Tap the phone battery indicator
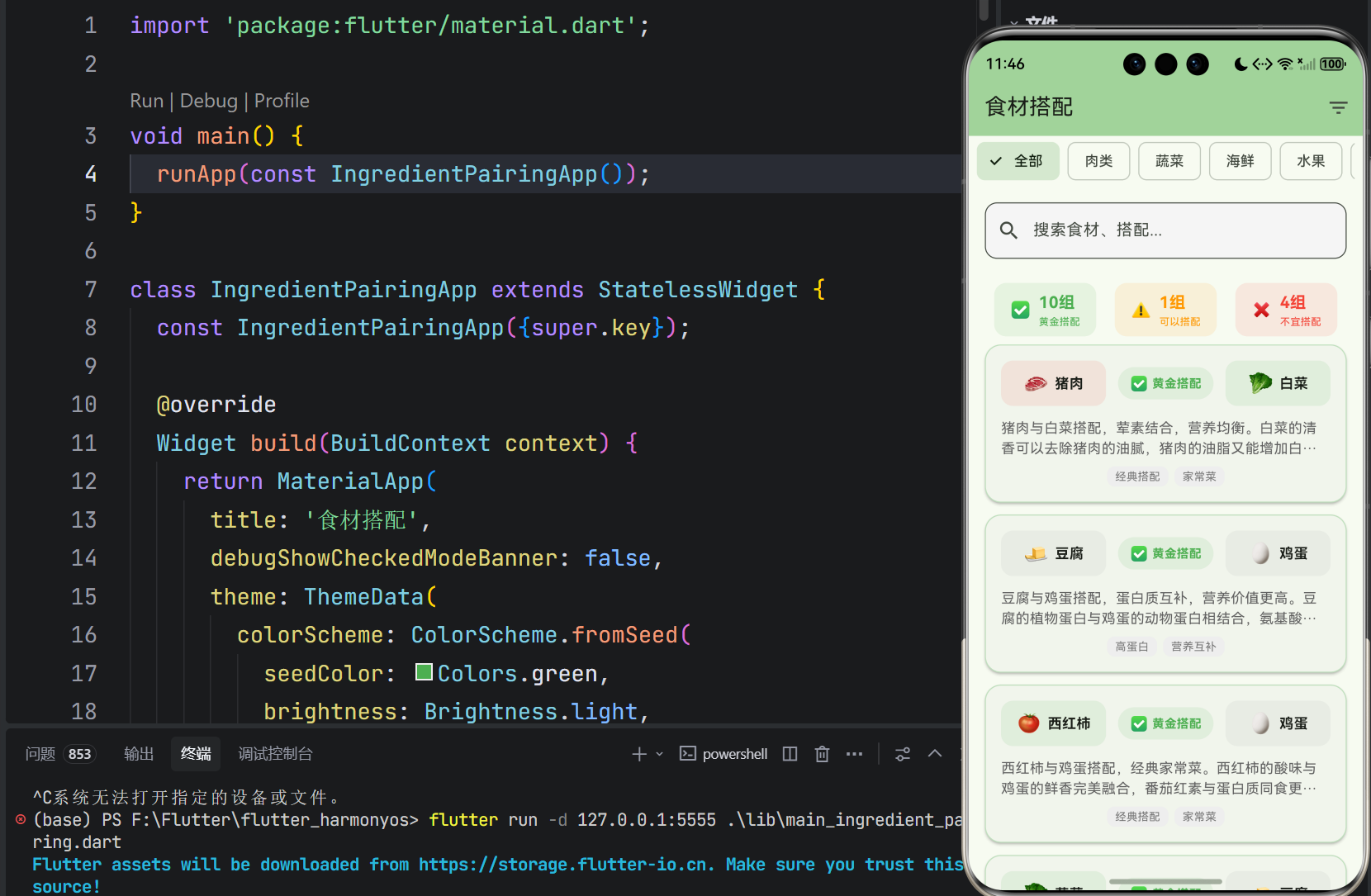 pos(1332,64)
